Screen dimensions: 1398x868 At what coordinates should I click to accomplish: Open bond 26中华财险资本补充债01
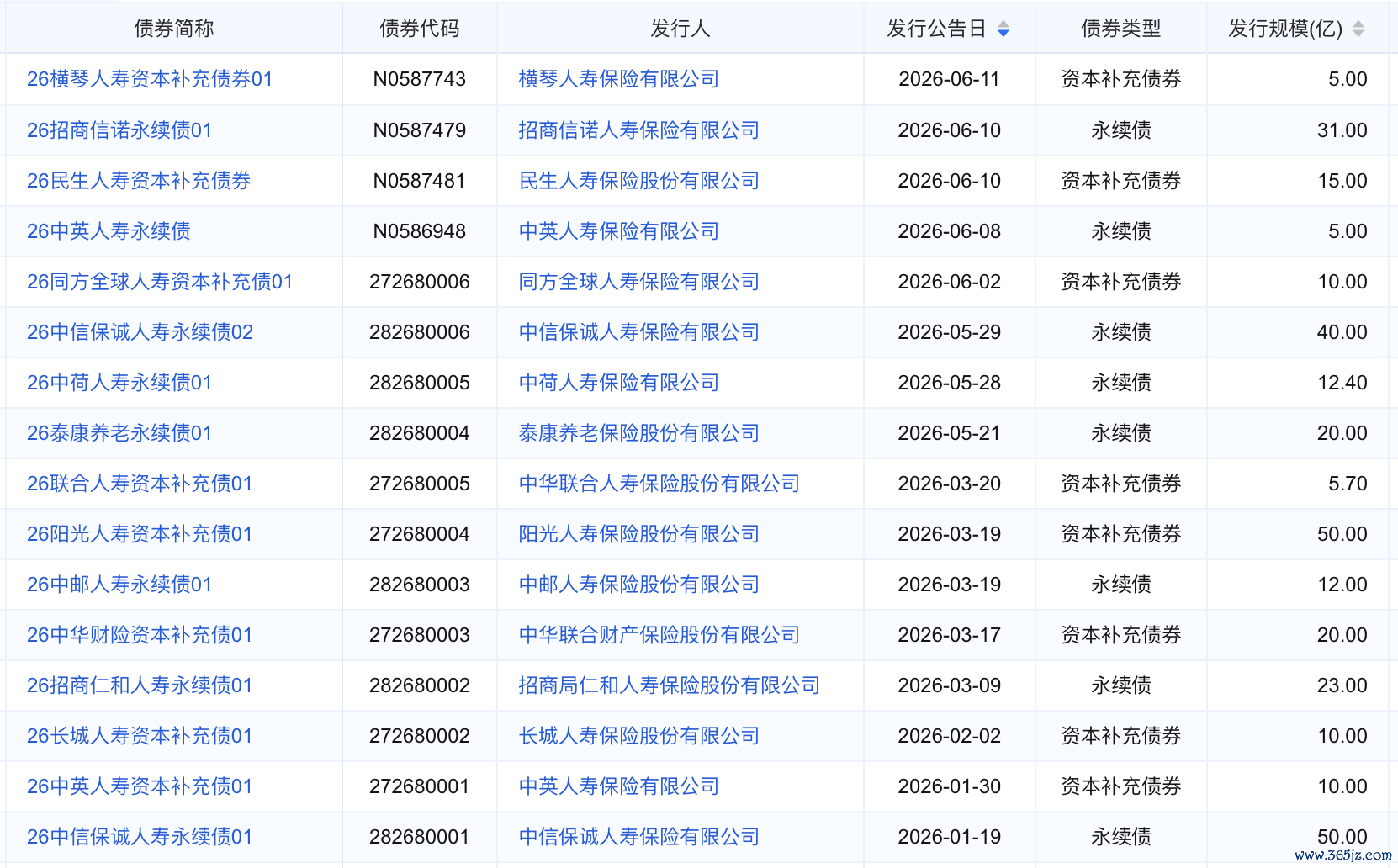coord(140,635)
